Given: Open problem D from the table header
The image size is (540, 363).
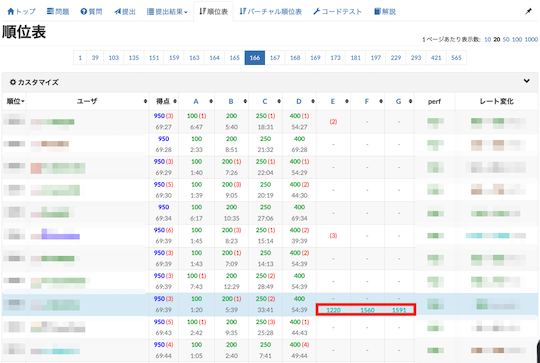Looking at the screenshot, I should point(299,101).
